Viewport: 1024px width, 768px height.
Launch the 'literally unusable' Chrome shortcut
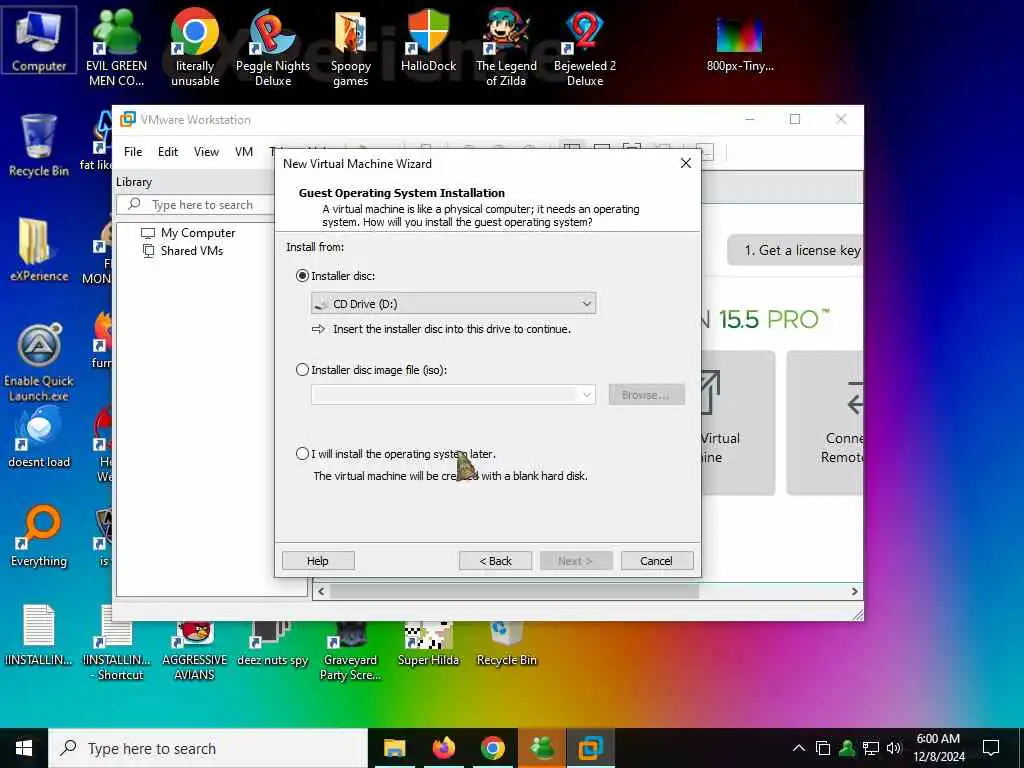[x=195, y=47]
